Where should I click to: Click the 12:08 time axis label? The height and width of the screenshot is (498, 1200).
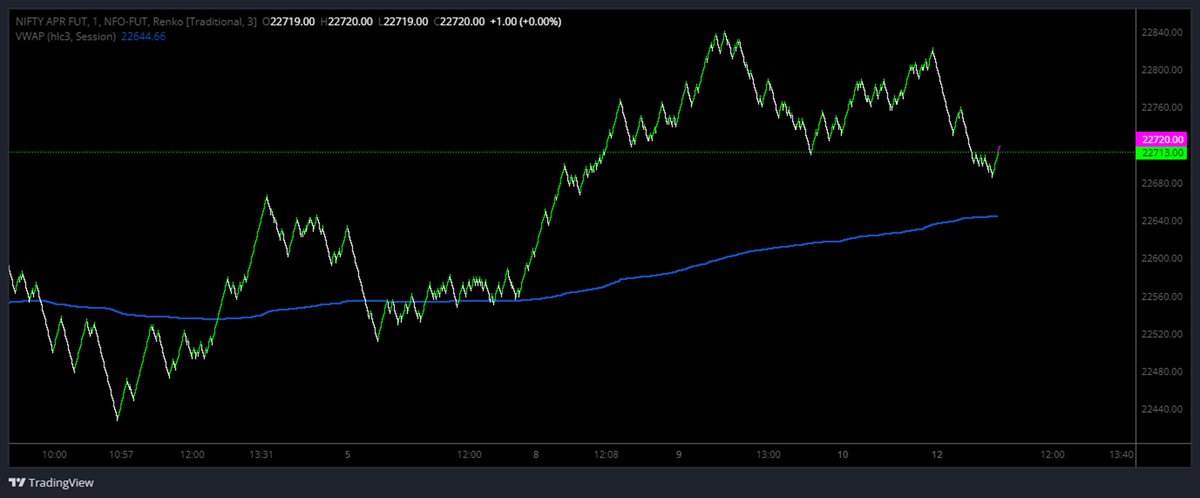(606, 454)
